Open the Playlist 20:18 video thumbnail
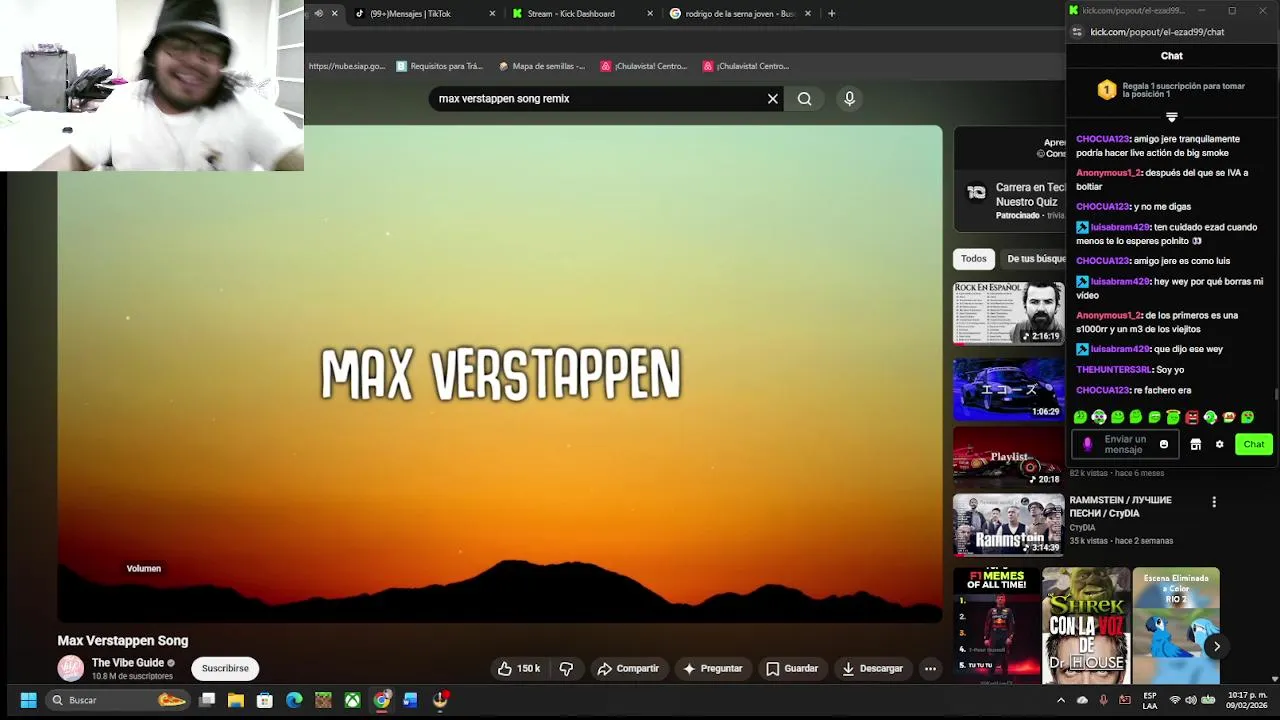1280x720 pixels. [x=1008, y=456]
